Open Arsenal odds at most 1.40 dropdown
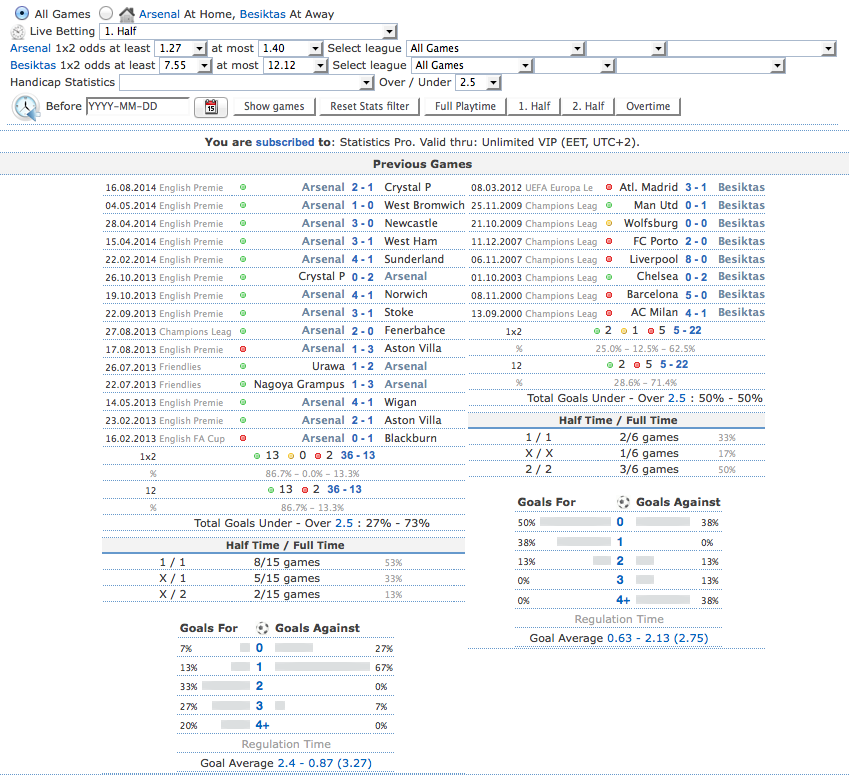Screen dimensions: 849x775 [290, 48]
